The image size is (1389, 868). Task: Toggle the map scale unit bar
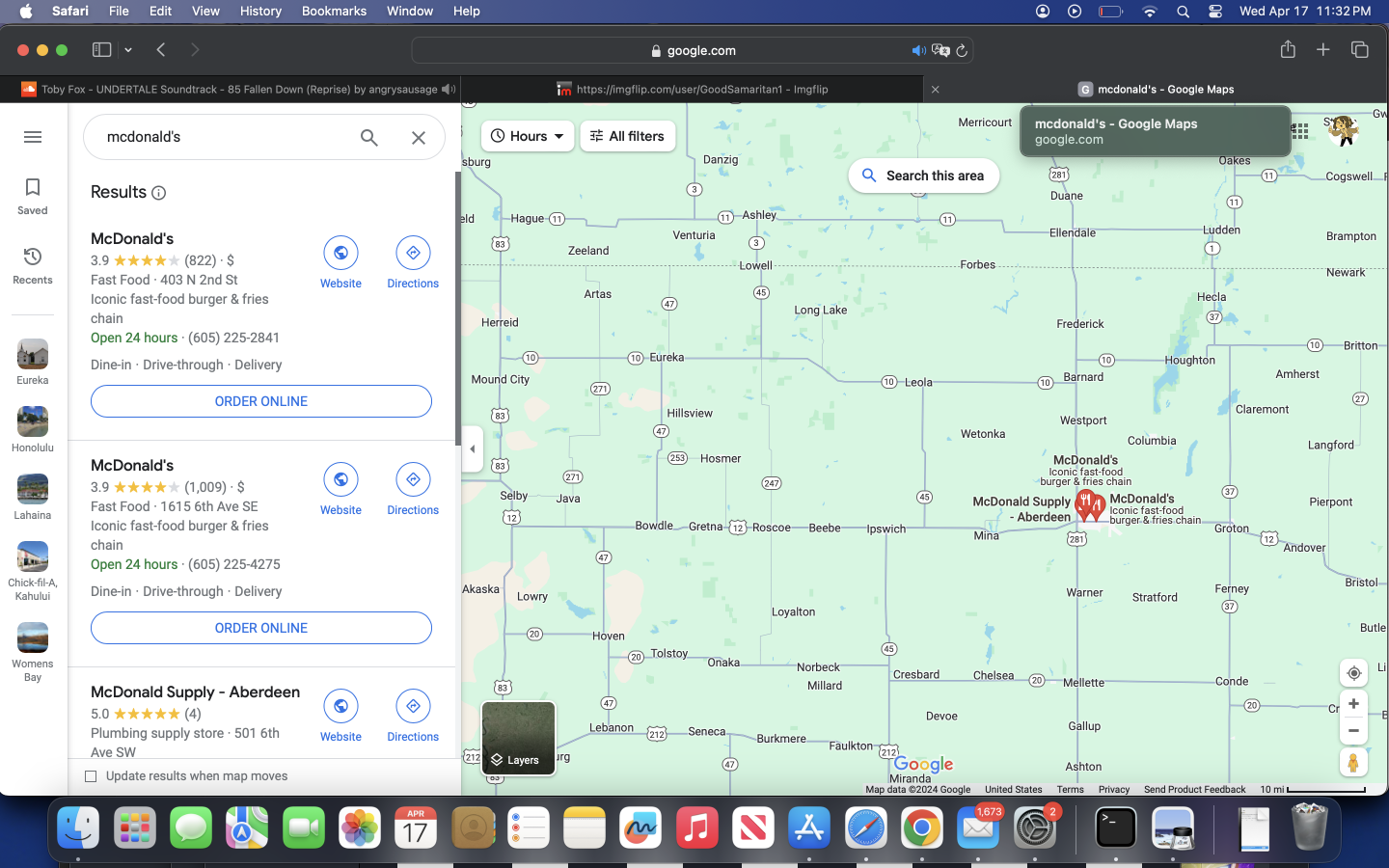1313,789
